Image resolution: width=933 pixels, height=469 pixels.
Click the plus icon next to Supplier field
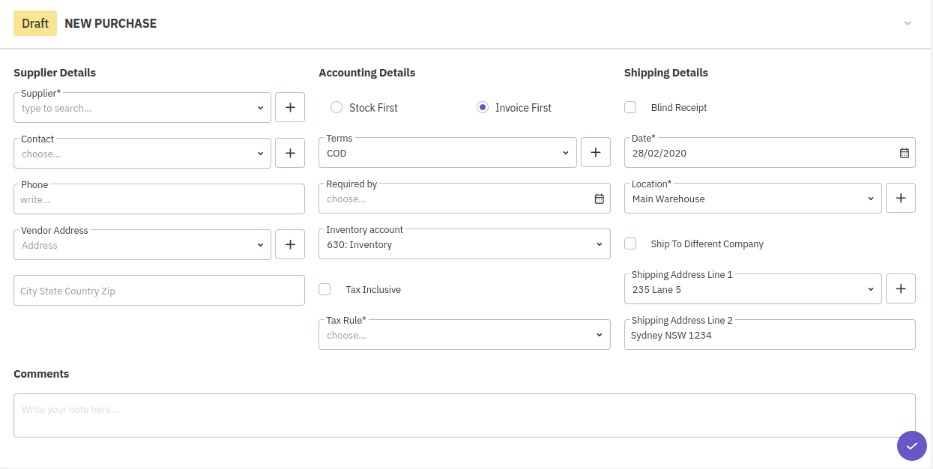[290, 107]
